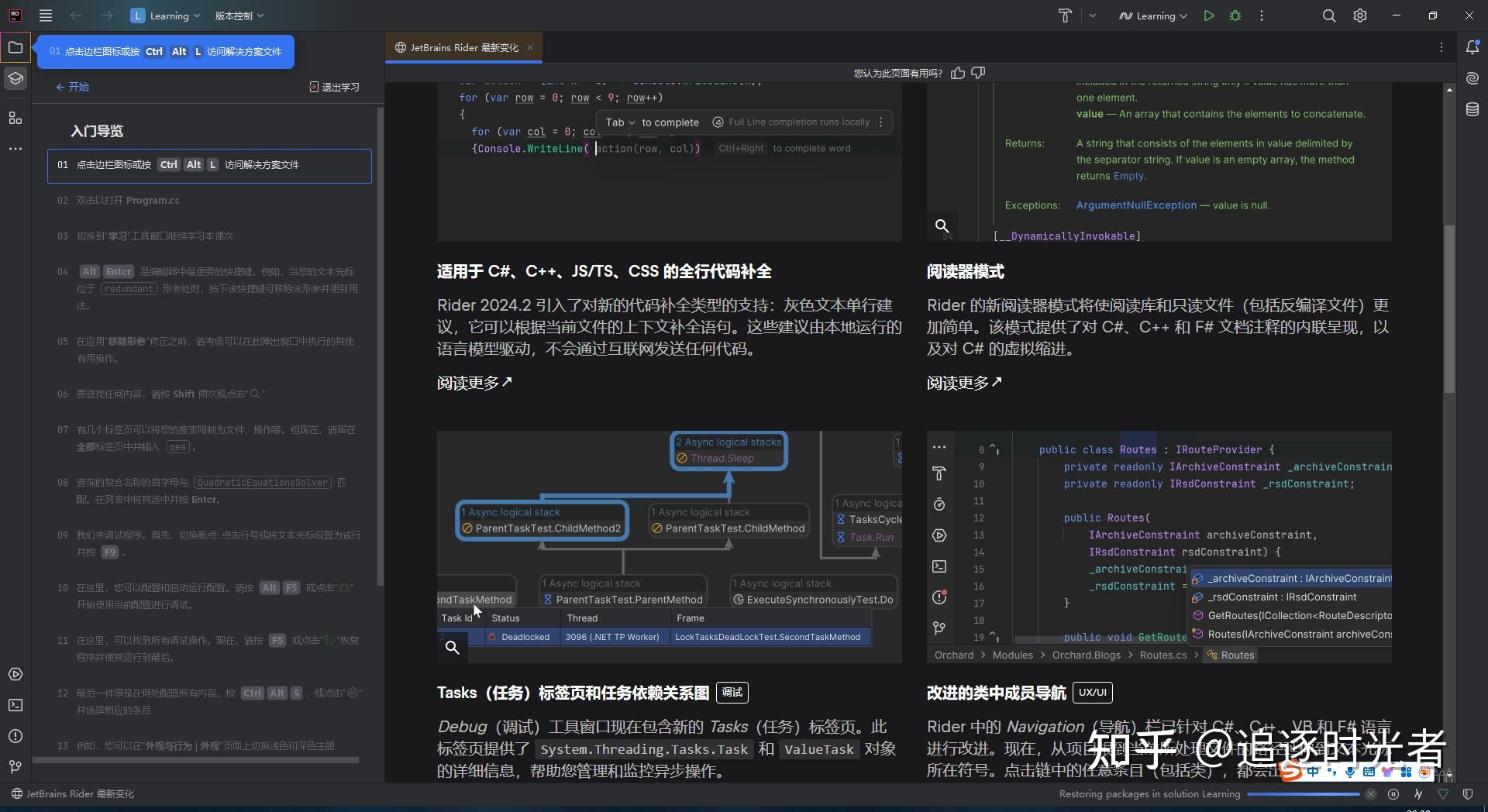Give thumbs down feedback on this page

click(x=978, y=73)
